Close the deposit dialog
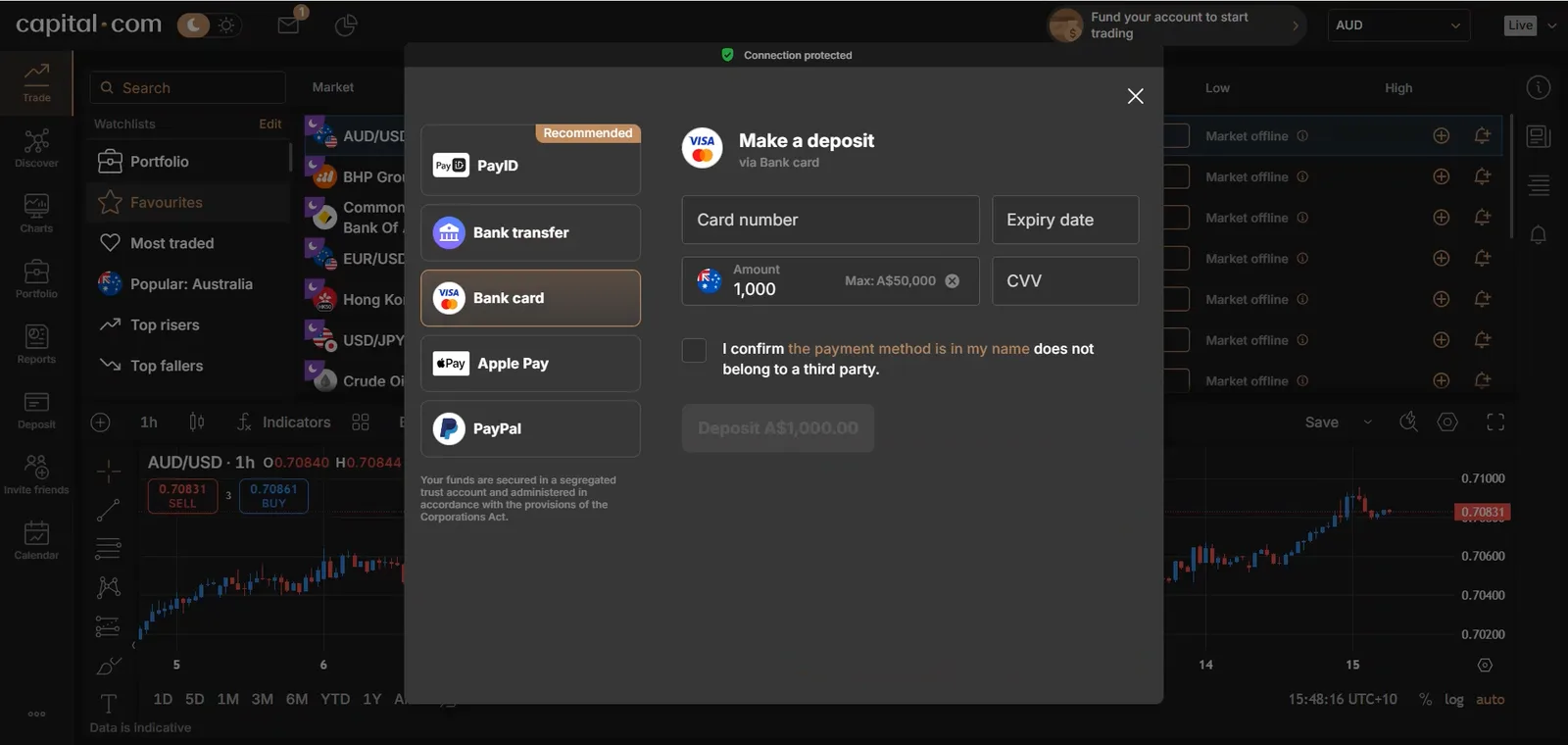The height and width of the screenshot is (745, 1568). pyautogui.click(x=1135, y=96)
